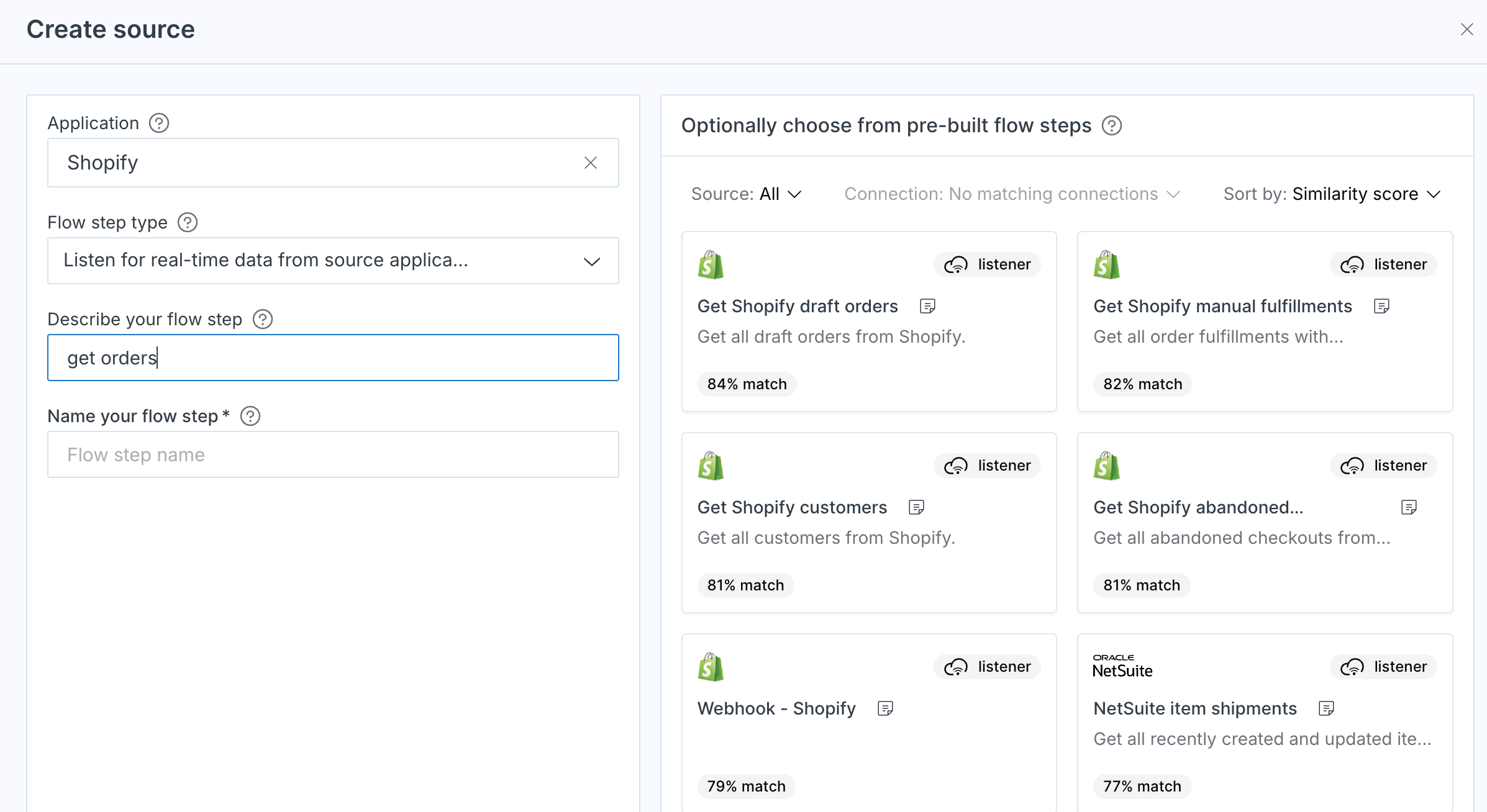
Task: Open help for Name your flow step
Action: [x=250, y=416]
